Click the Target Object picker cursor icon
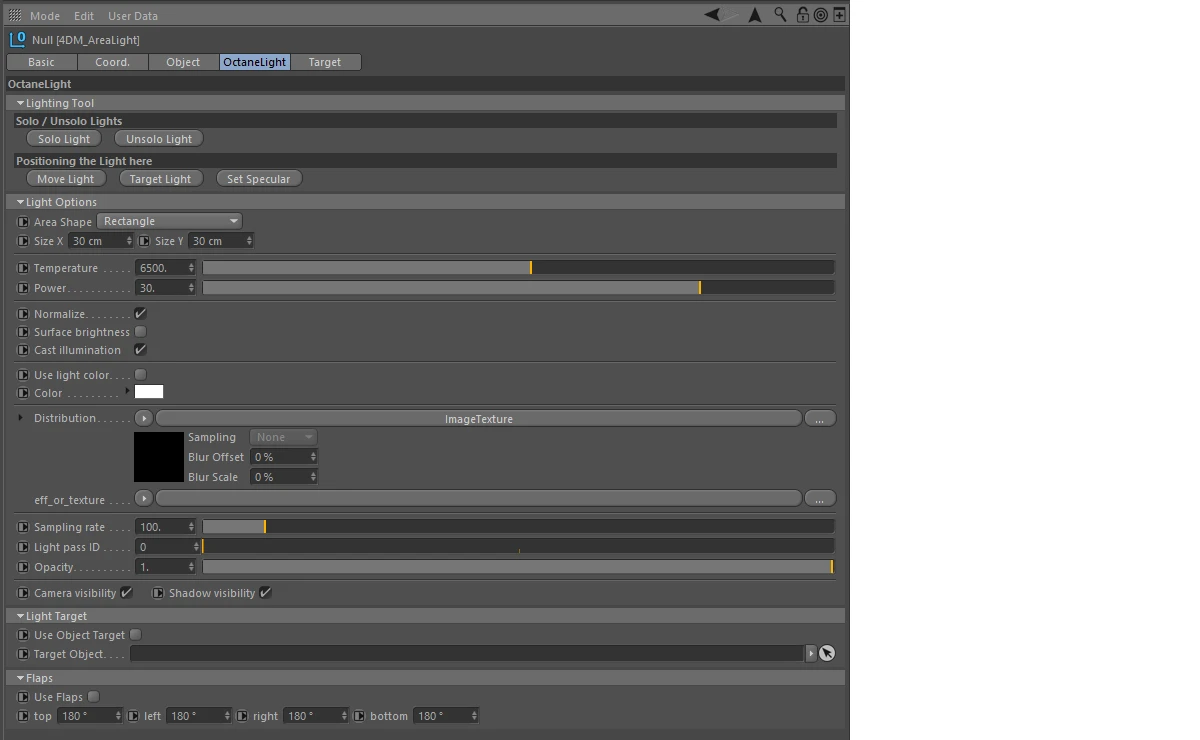The width and height of the screenshot is (1200, 740). click(827, 654)
